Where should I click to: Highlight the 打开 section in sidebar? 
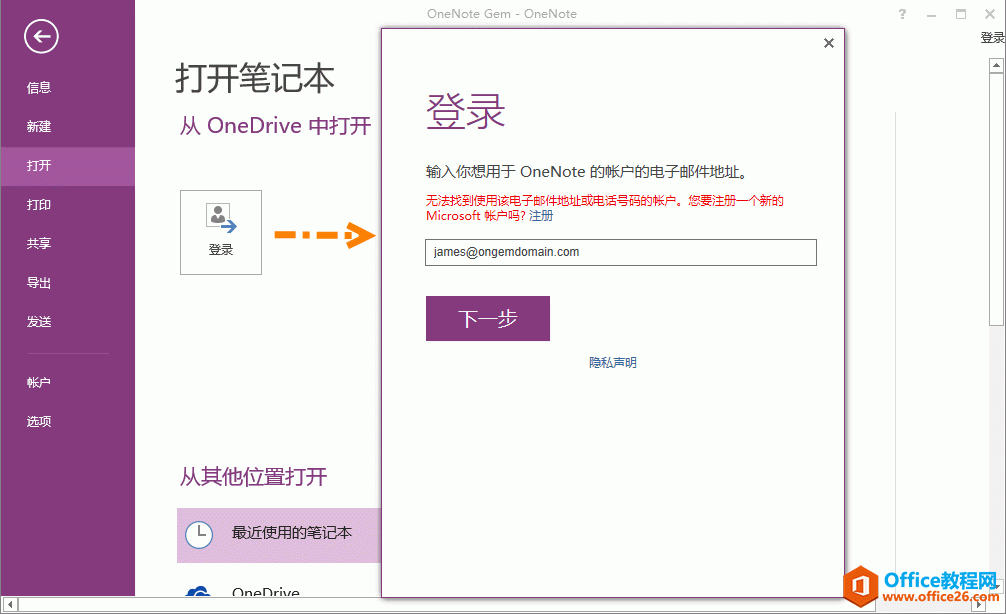(39, 165)
